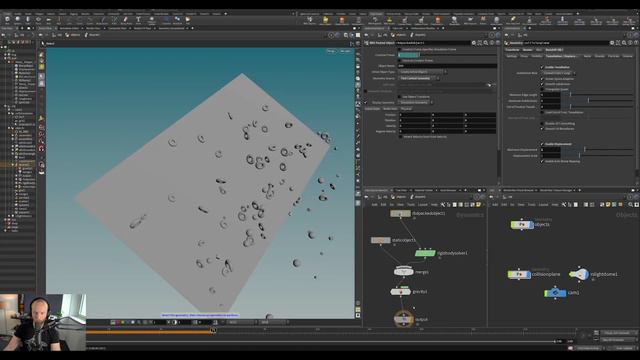Switch to Bullet Data tab
The image size is (640, 360).
click(x=390, y=109)
